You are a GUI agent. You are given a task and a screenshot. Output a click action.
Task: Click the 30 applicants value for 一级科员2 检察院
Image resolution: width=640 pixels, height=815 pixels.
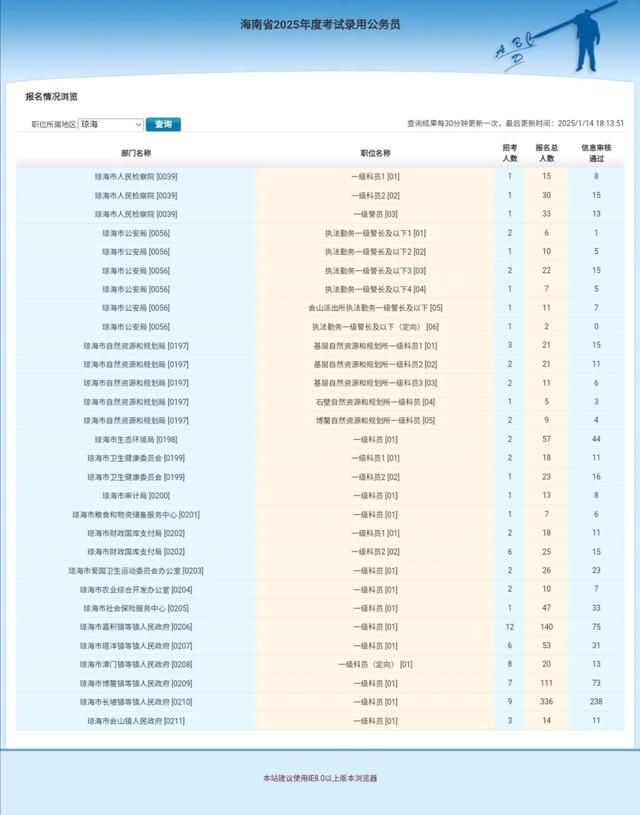[x=546, y=195]
